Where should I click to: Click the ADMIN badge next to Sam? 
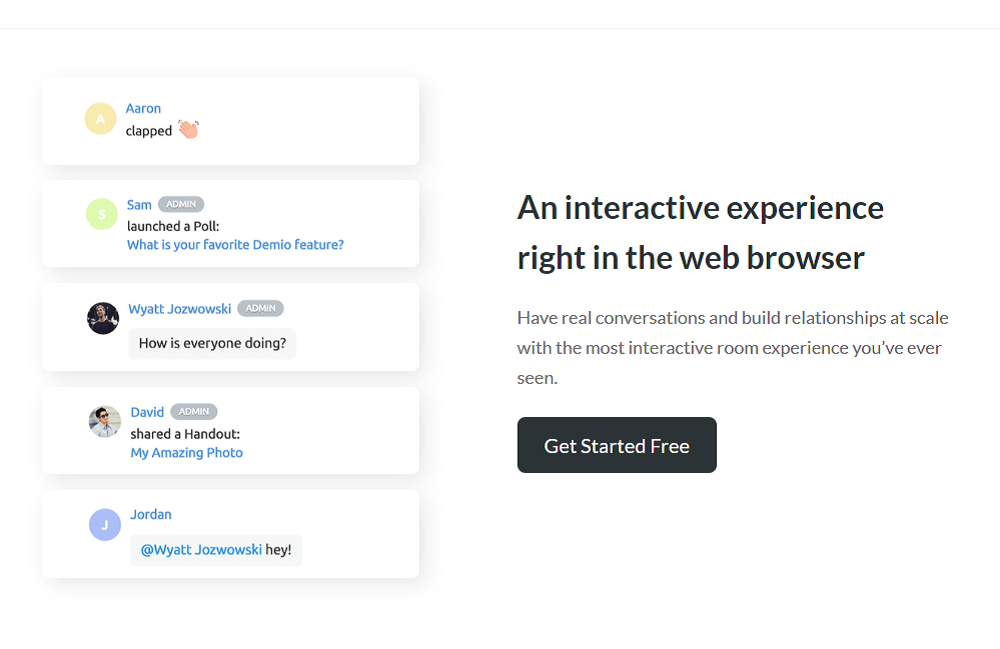click(181, 205)
